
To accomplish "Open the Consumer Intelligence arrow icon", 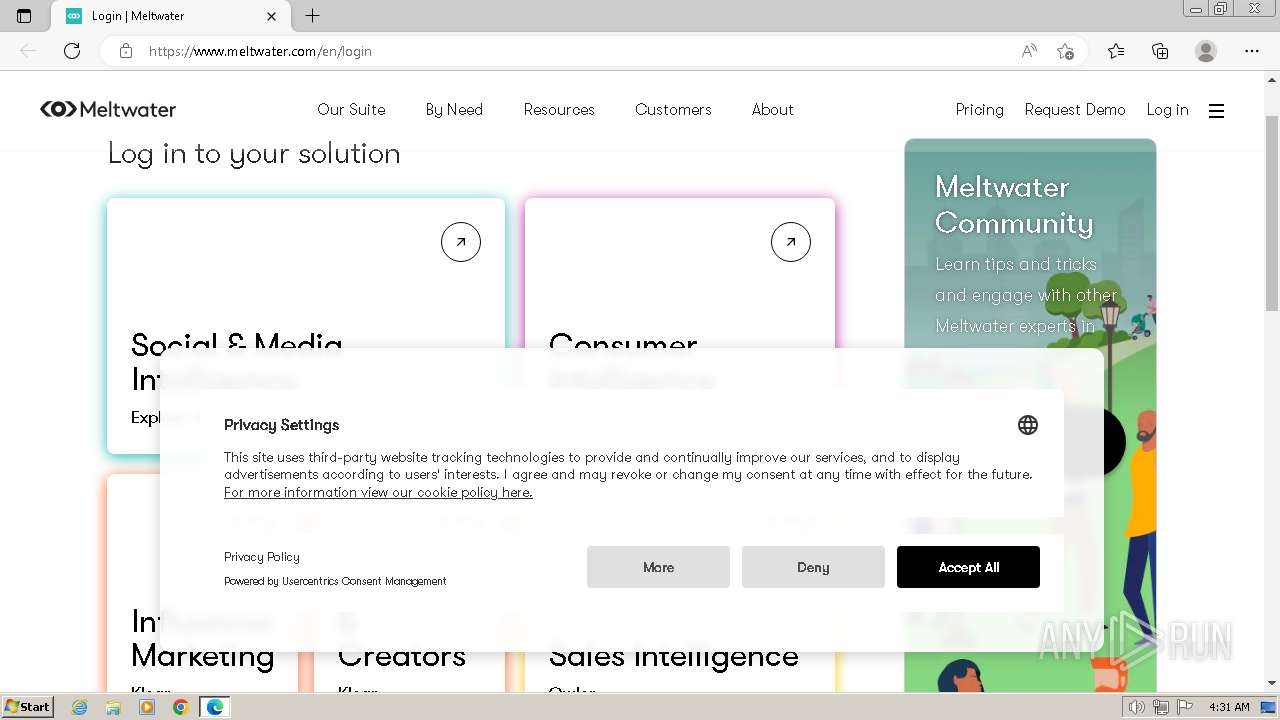I will 791,242.
